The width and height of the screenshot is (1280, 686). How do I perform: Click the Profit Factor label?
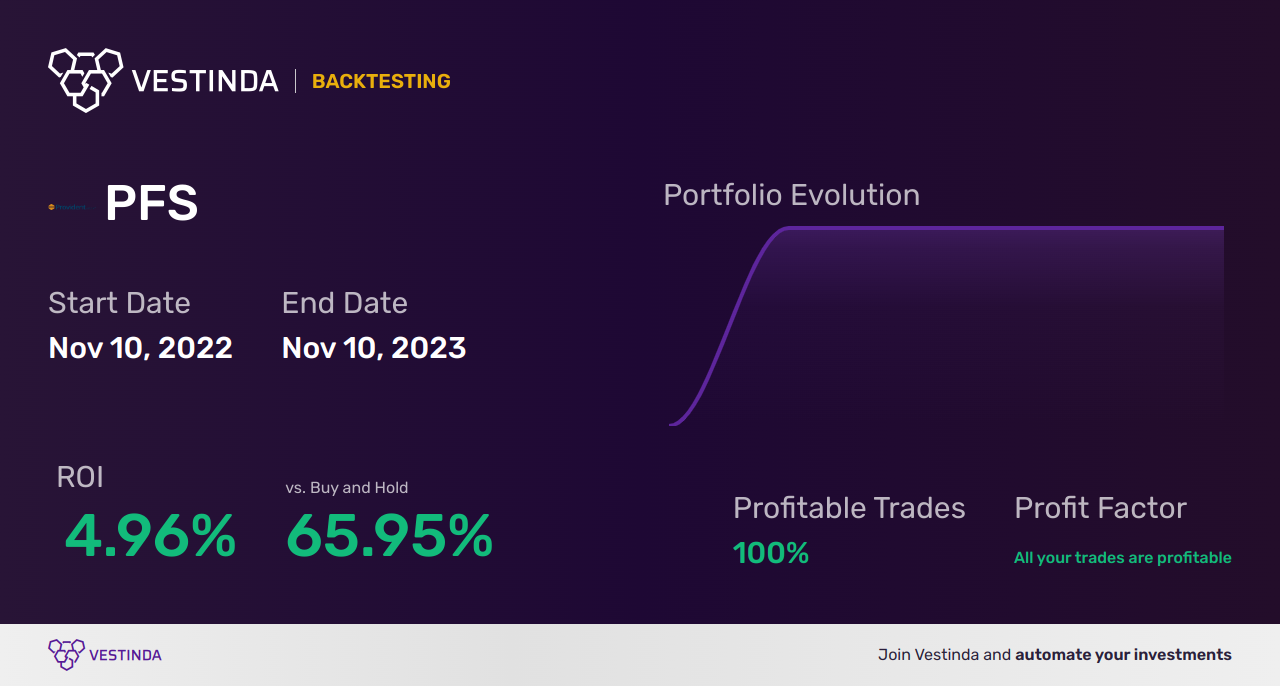click(x=1100, y=508)
